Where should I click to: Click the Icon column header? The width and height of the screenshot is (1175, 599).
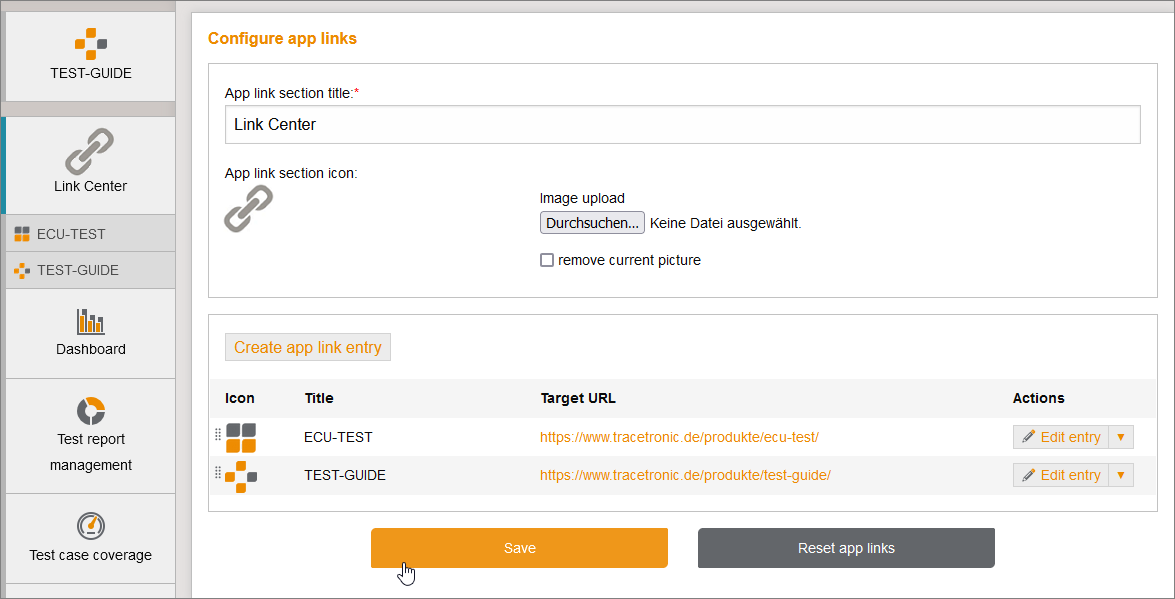point(240,398)
